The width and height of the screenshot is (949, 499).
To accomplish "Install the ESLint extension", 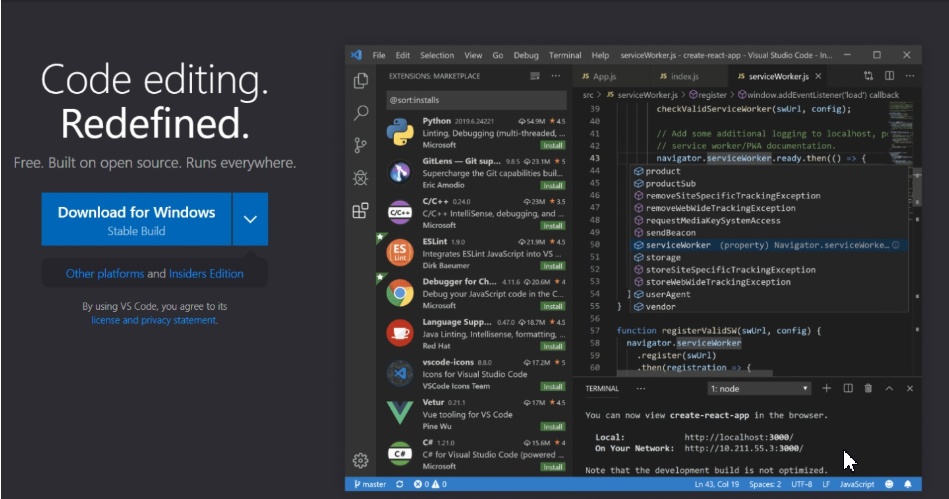I will 552,266.
